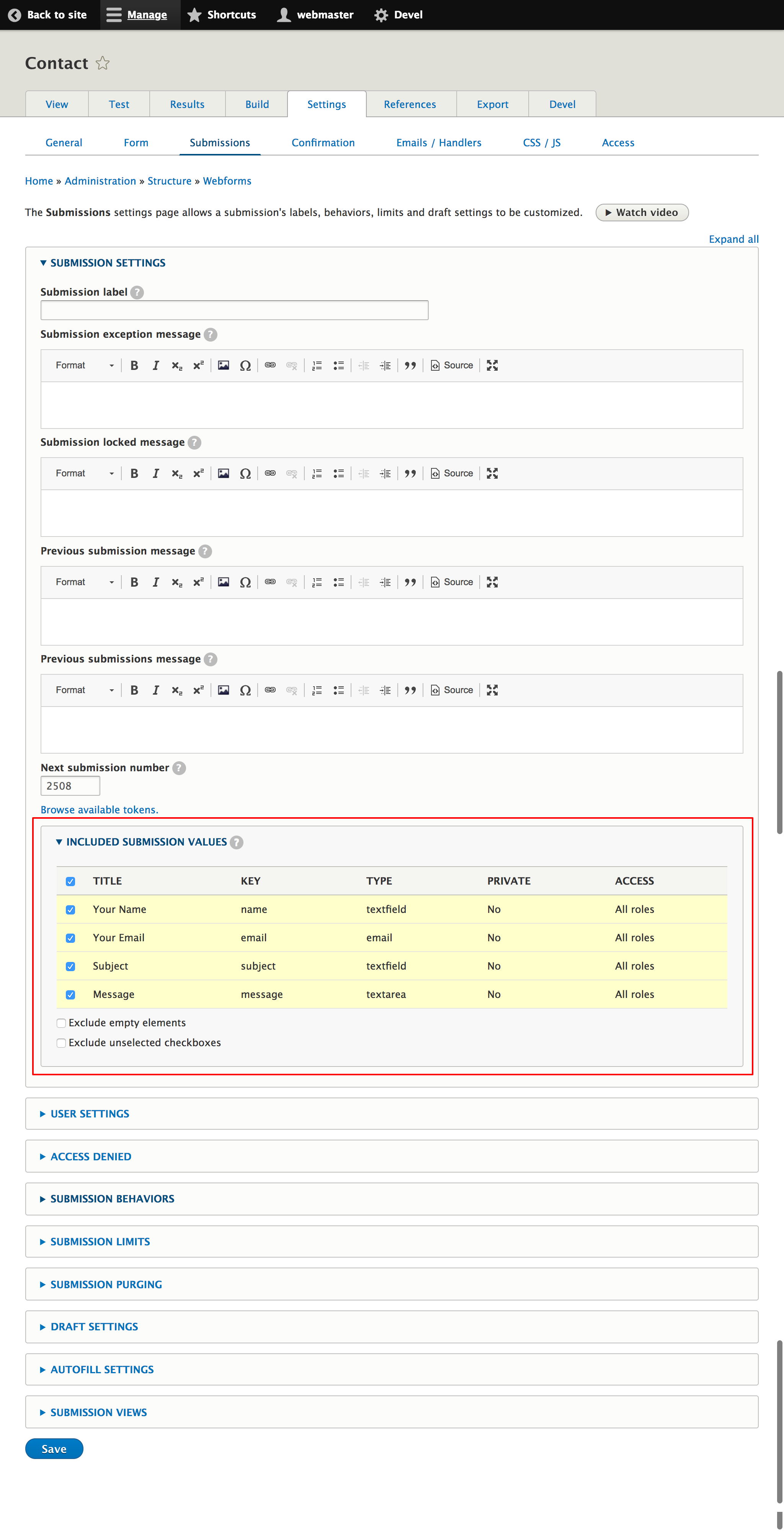
Task: Click block quote in Previous submissions message editor
Action: click(x=410, y=690)
